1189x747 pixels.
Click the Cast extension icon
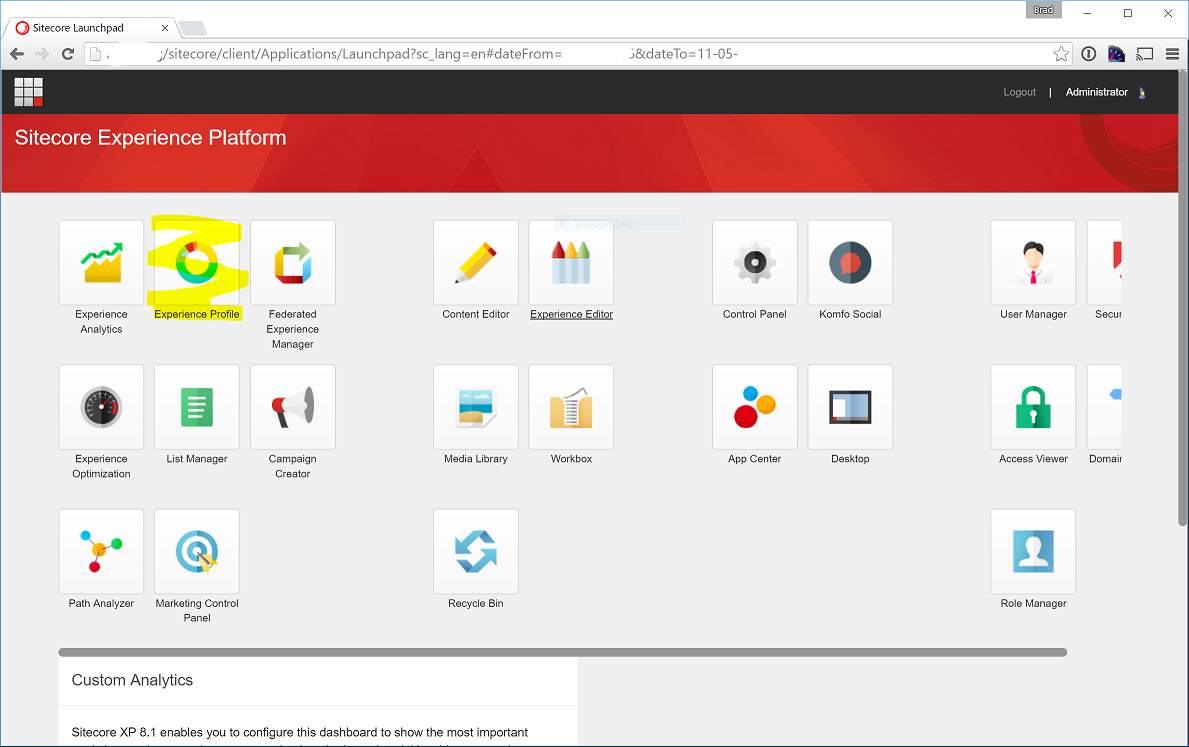[1144, 54]
